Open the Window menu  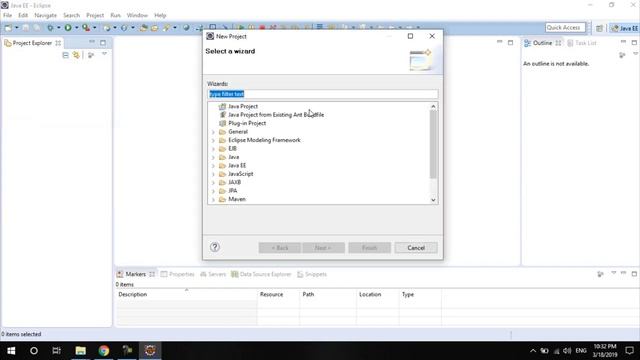click(x=137, y=15)
